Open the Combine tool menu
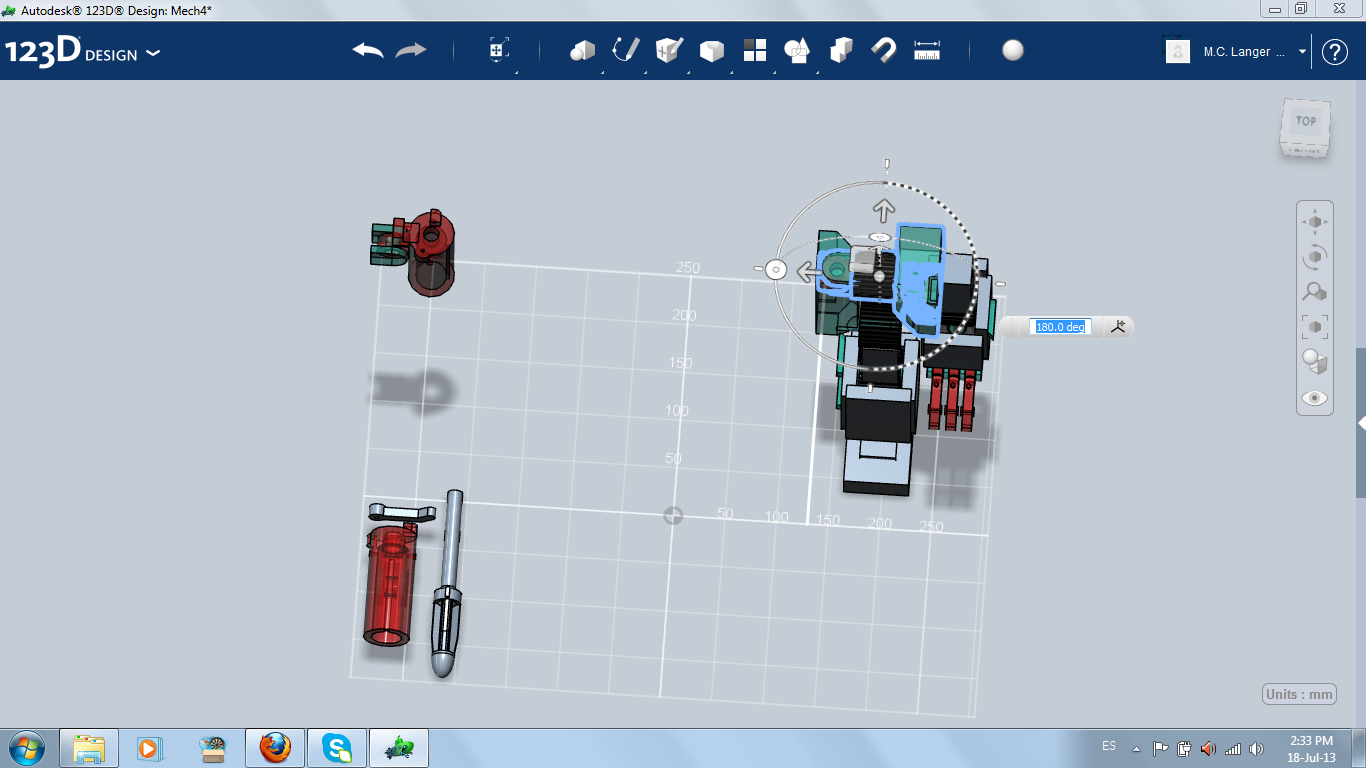The height and width of the screenshot is (768, 1366). click(841, 50)
